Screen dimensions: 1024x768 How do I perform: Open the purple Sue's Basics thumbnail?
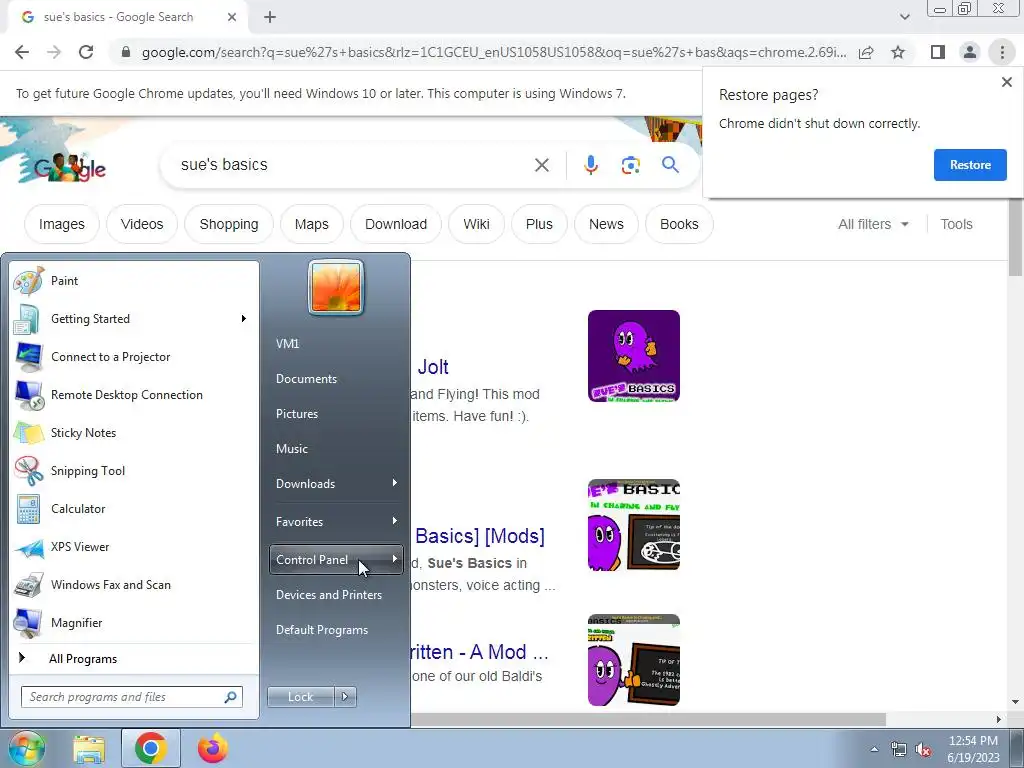pyautogui.click(x=633, y=356)
